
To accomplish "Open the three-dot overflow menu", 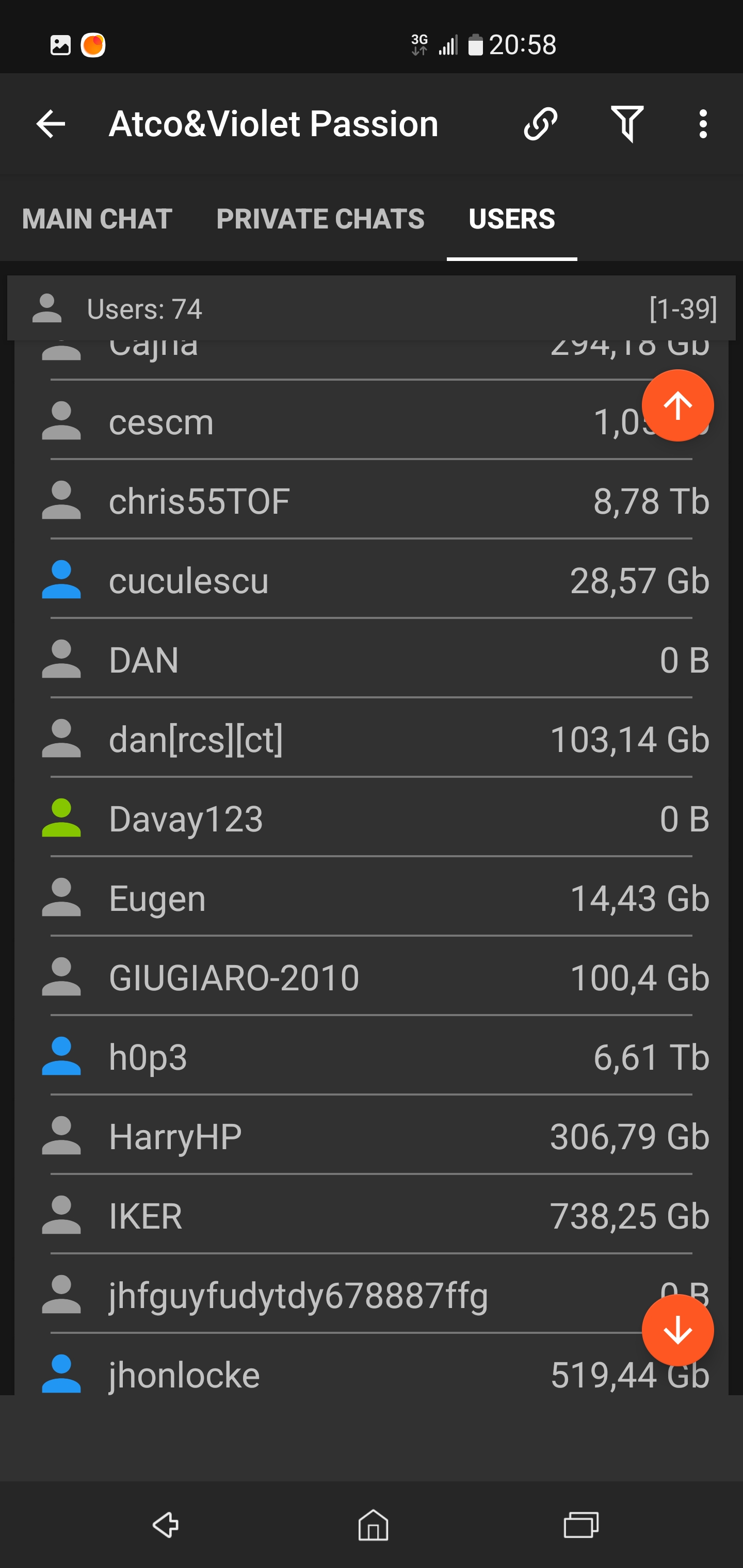I will (703, 124).
